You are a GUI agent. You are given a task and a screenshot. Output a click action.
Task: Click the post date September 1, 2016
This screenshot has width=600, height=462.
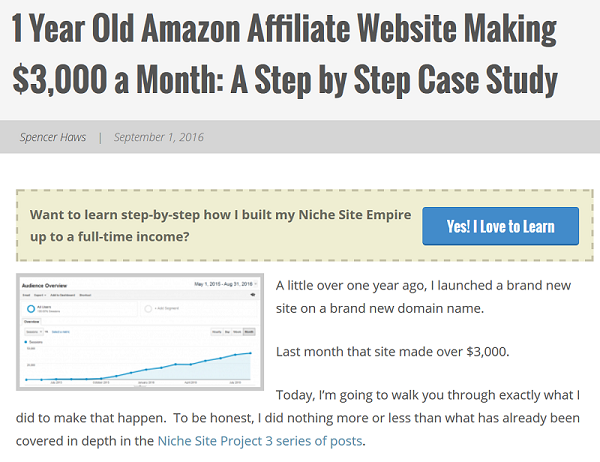[158, 137]
